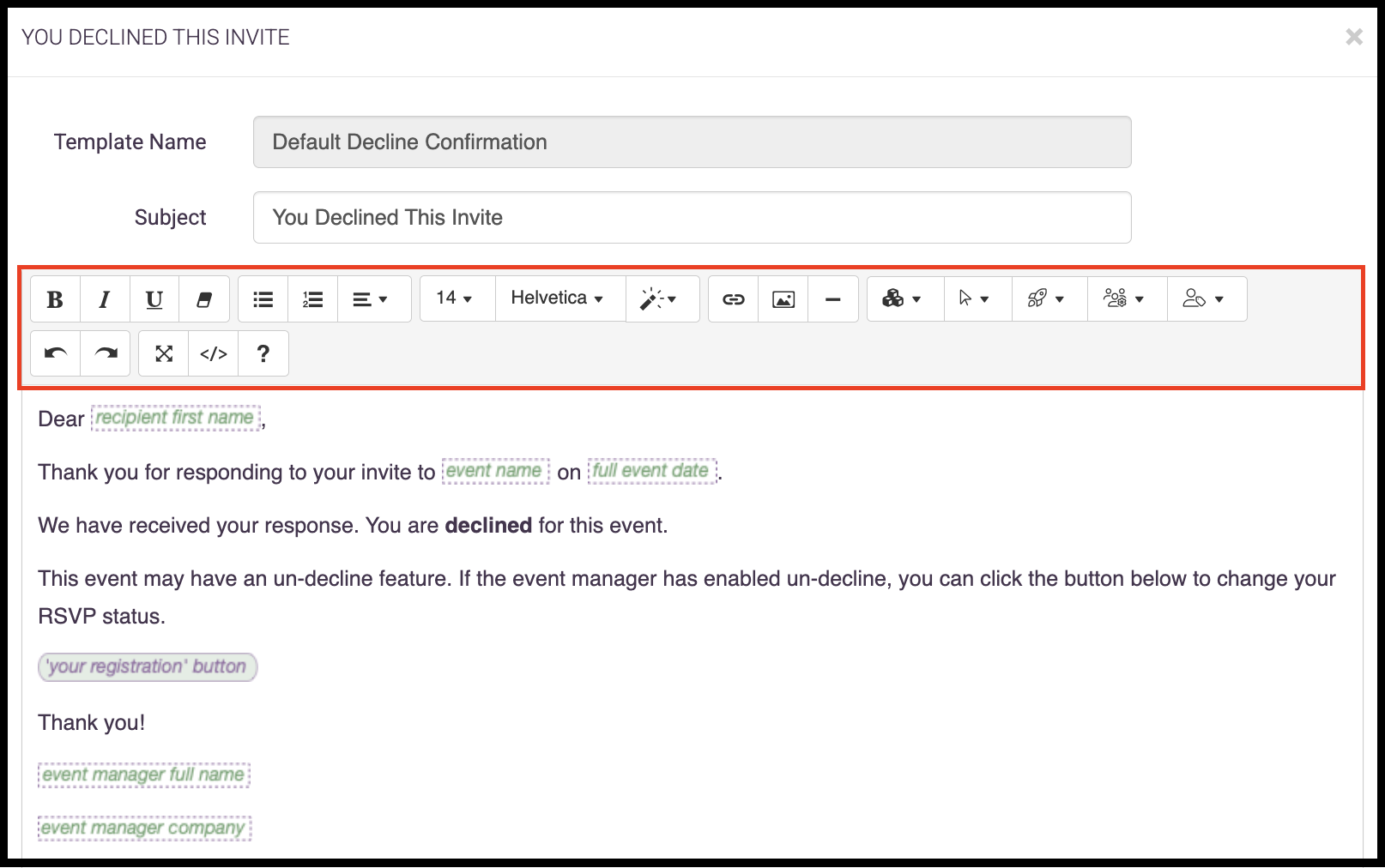The width and height of the screenshot is (1385, 868).
Task: Click the word 'Dear' in greeting
Action: pos(61,419)
